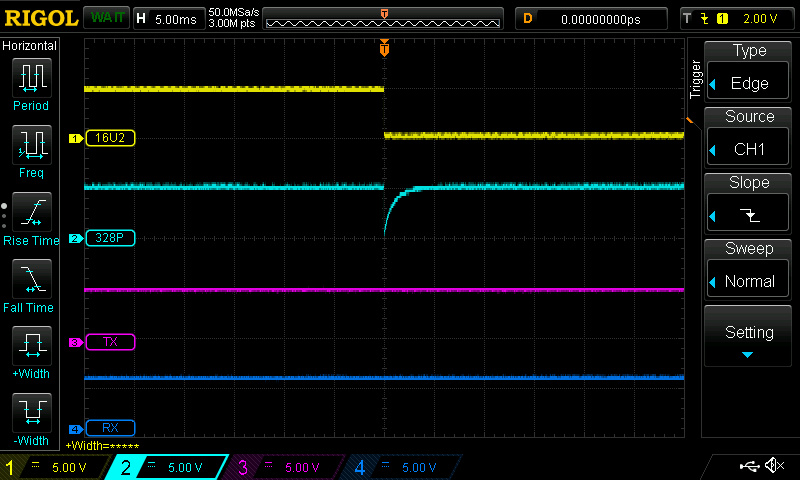The image size is (800, 480).
Task: Click the orange trigger position marker
Action: (x=384, y=48)
